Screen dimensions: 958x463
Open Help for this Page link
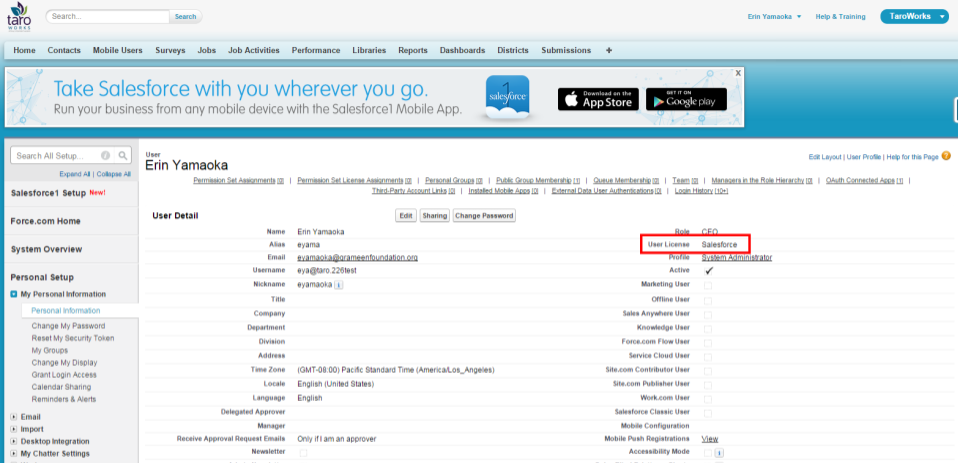[x=912, y=157]
